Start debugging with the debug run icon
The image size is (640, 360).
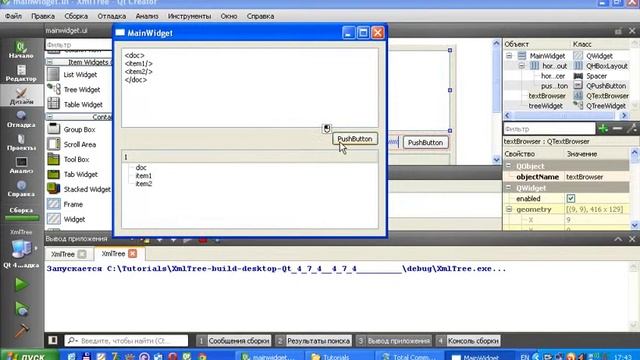coord(21,309)
